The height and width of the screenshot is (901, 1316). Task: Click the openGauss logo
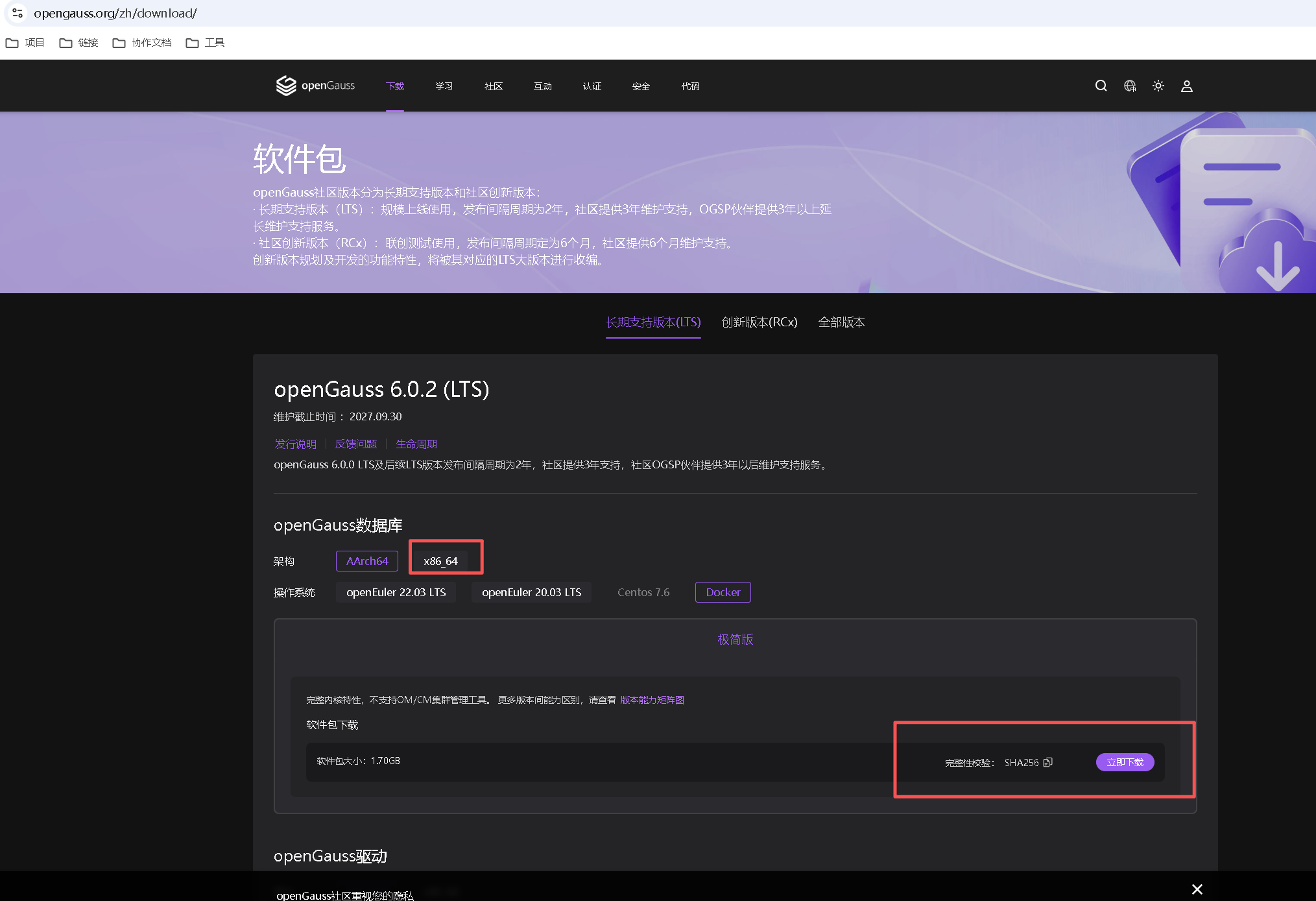[x=315, y=86]
